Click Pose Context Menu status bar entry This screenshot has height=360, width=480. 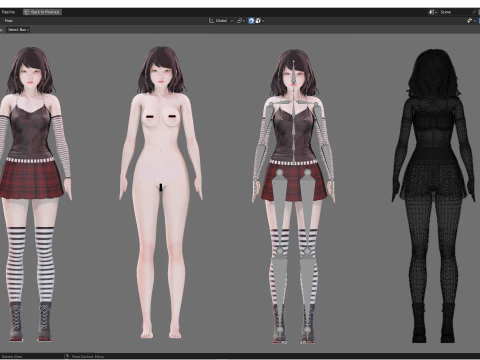(88, 356)
